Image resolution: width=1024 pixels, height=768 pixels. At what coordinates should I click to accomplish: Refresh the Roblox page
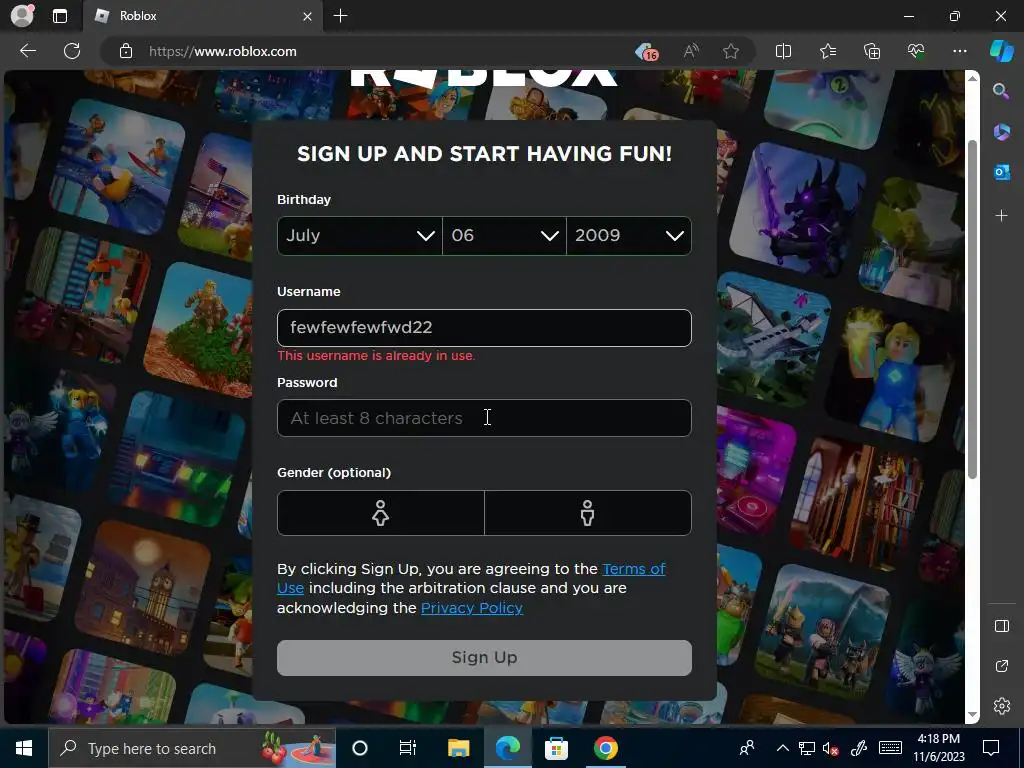[72, 51]
